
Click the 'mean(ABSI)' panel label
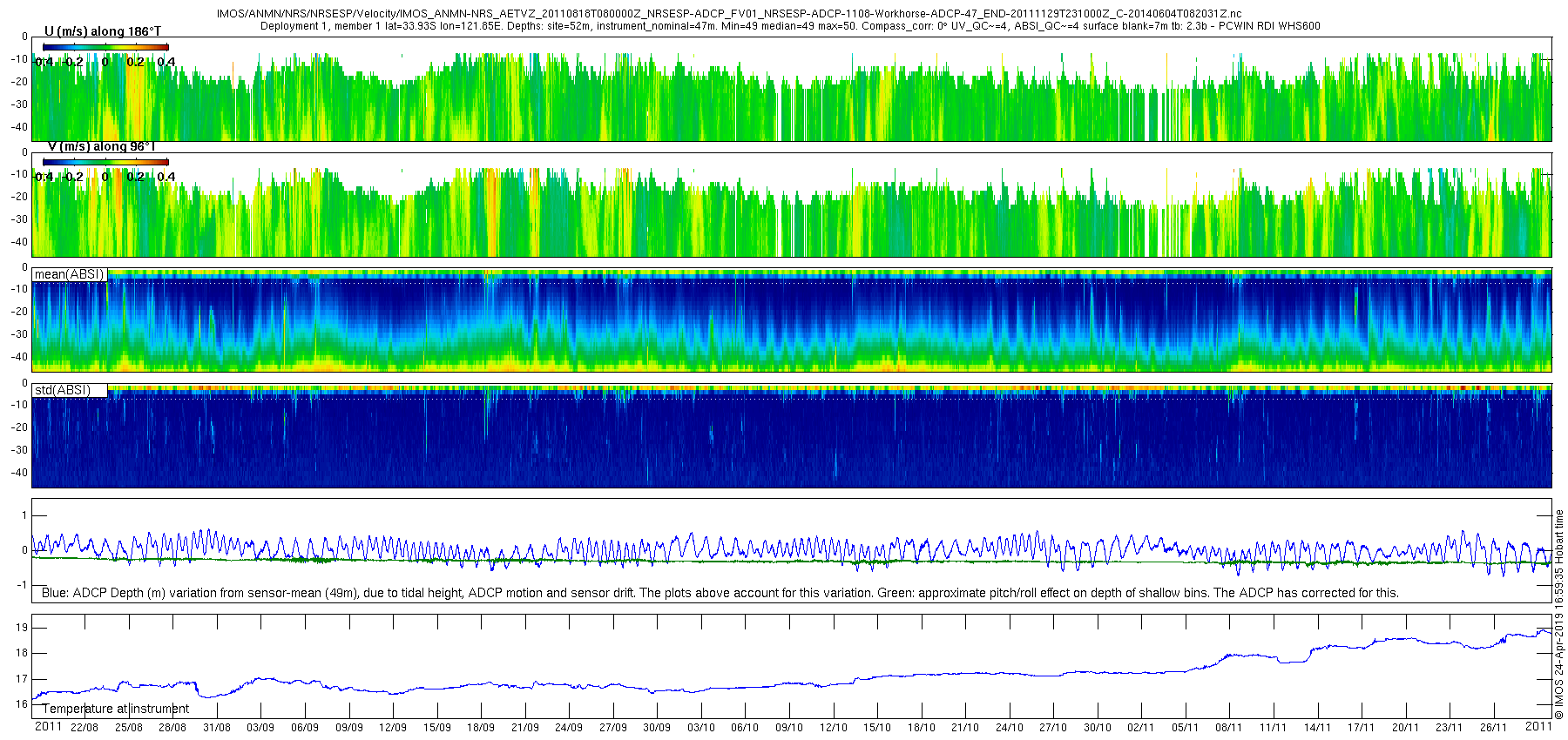point(69,274)
